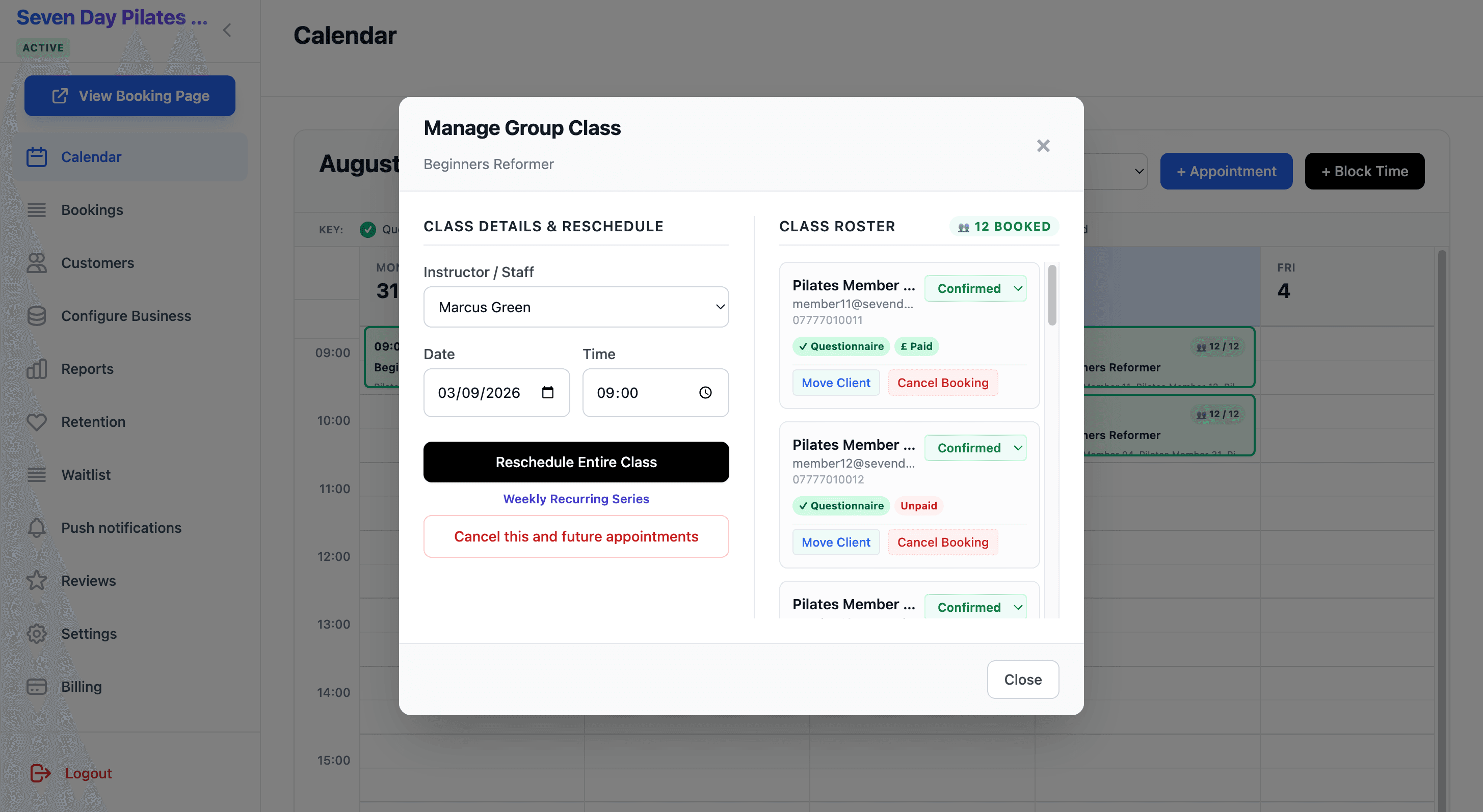
Task: Open the Waitlist lines icon
Action: (36, 475)
